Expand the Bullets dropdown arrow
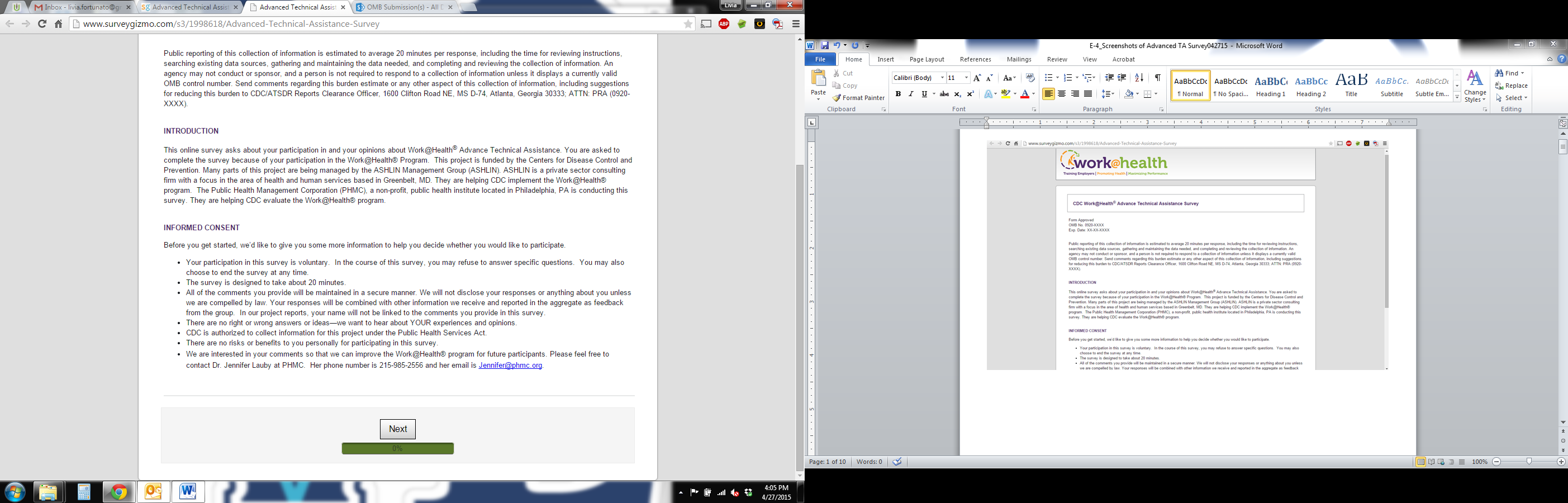 click(1057, 78)
